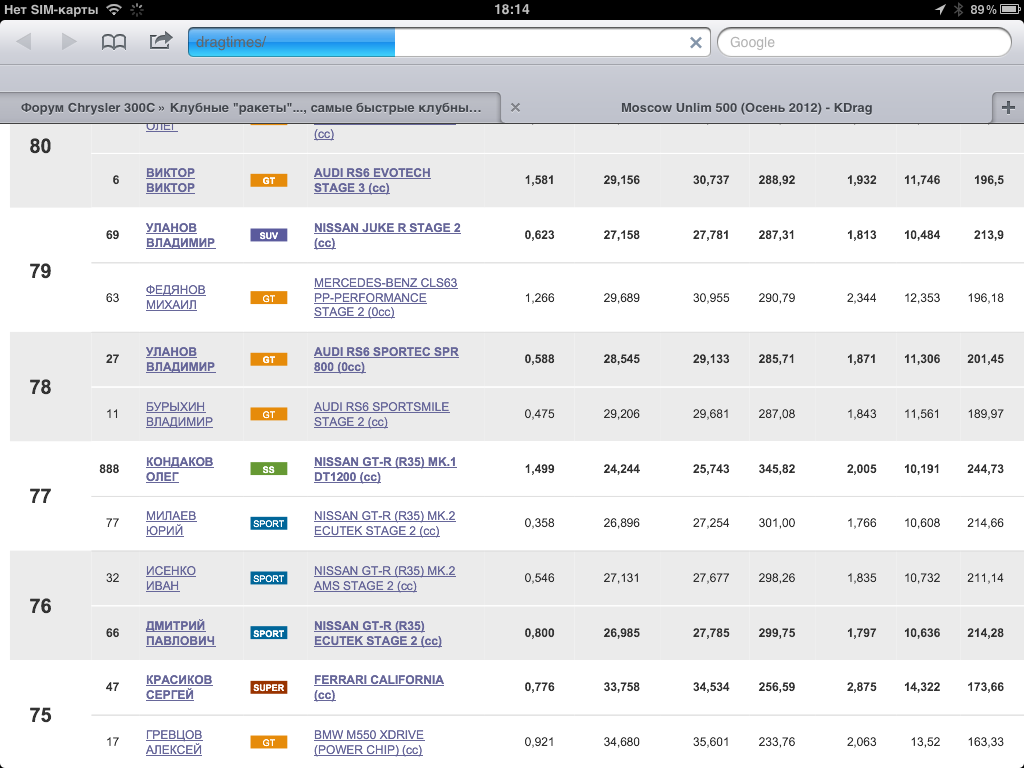This screenshot has height=768, width=1024.
Task: Tap the location arrow in the status bar
Action: 940,9
